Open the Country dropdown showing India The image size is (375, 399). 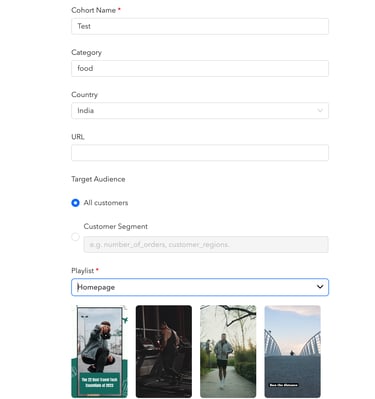pos(200,111)
